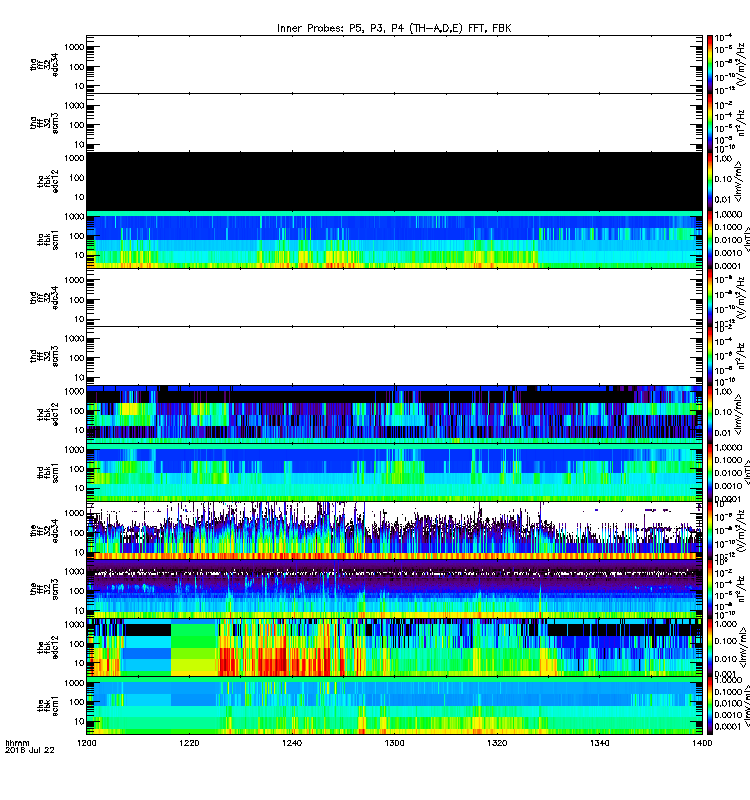This screenshot has width=750, height=800.
Task: Click inside the thd fbk edc12 spectrogram
Action: point(394,414)
